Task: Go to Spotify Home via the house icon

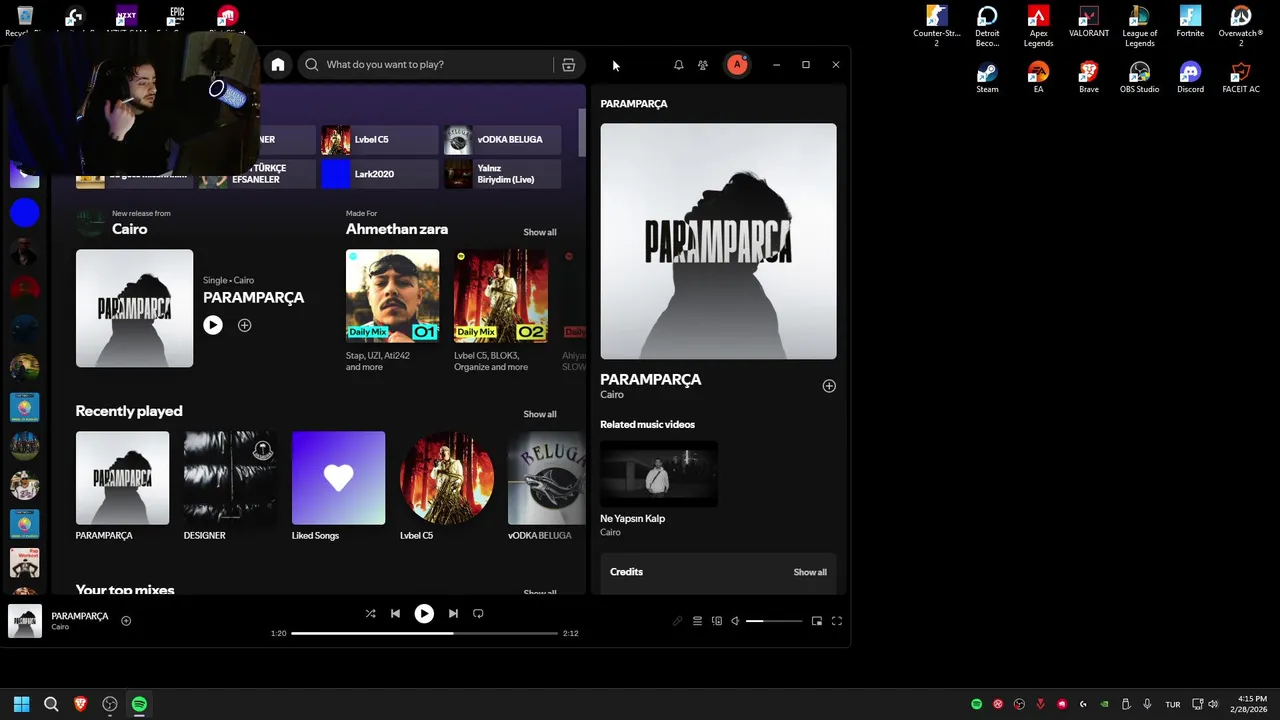Action: (278, 64)
